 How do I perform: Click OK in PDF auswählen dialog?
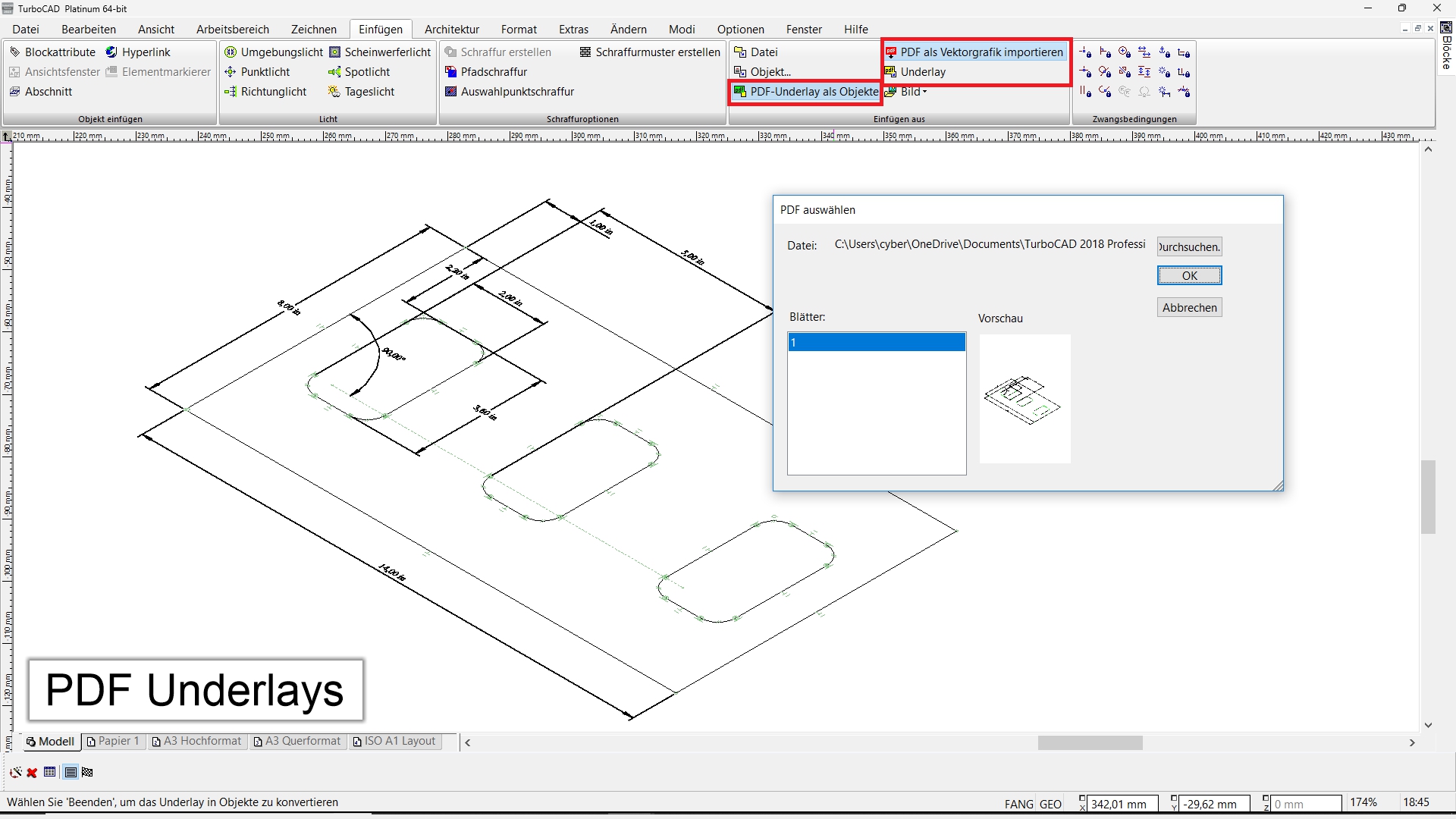click(x=1189, y=276)
